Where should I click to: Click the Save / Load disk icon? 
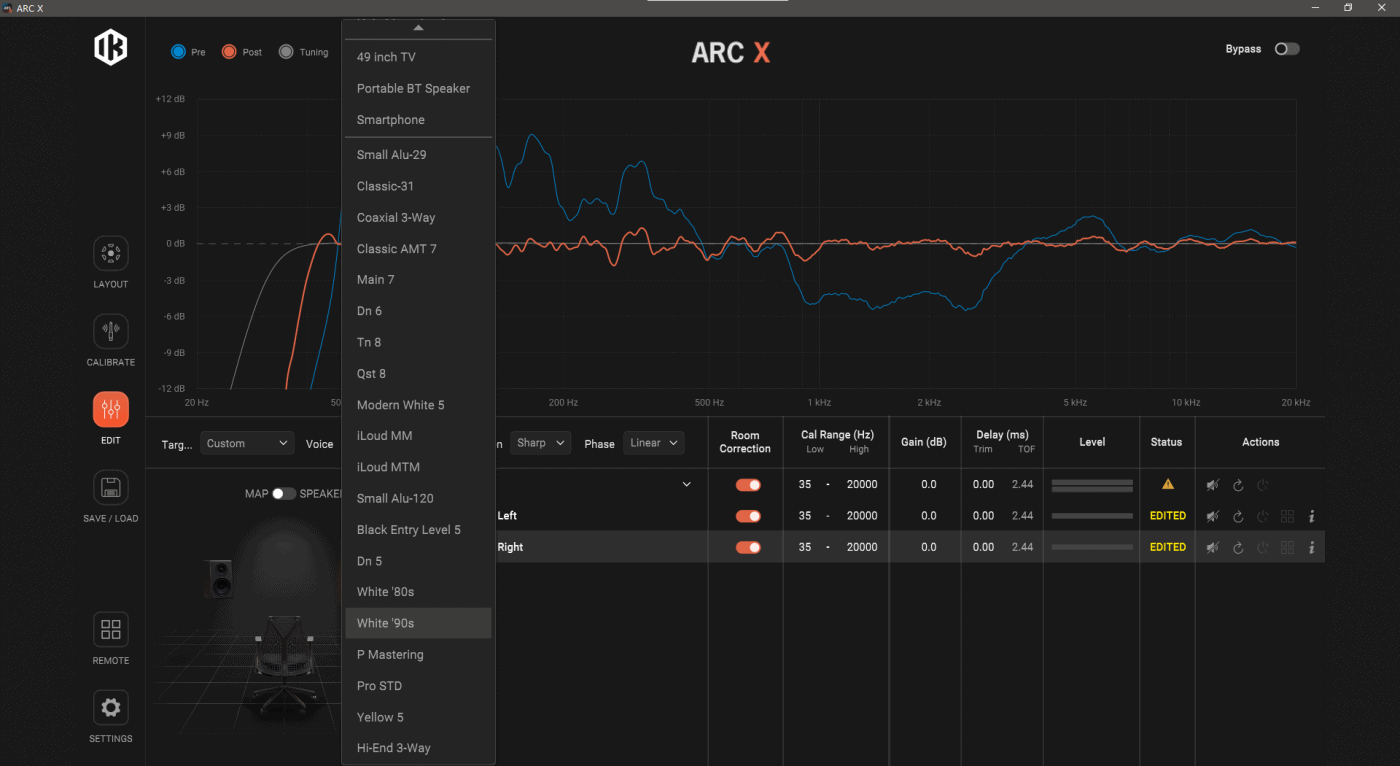click(111, 488)
